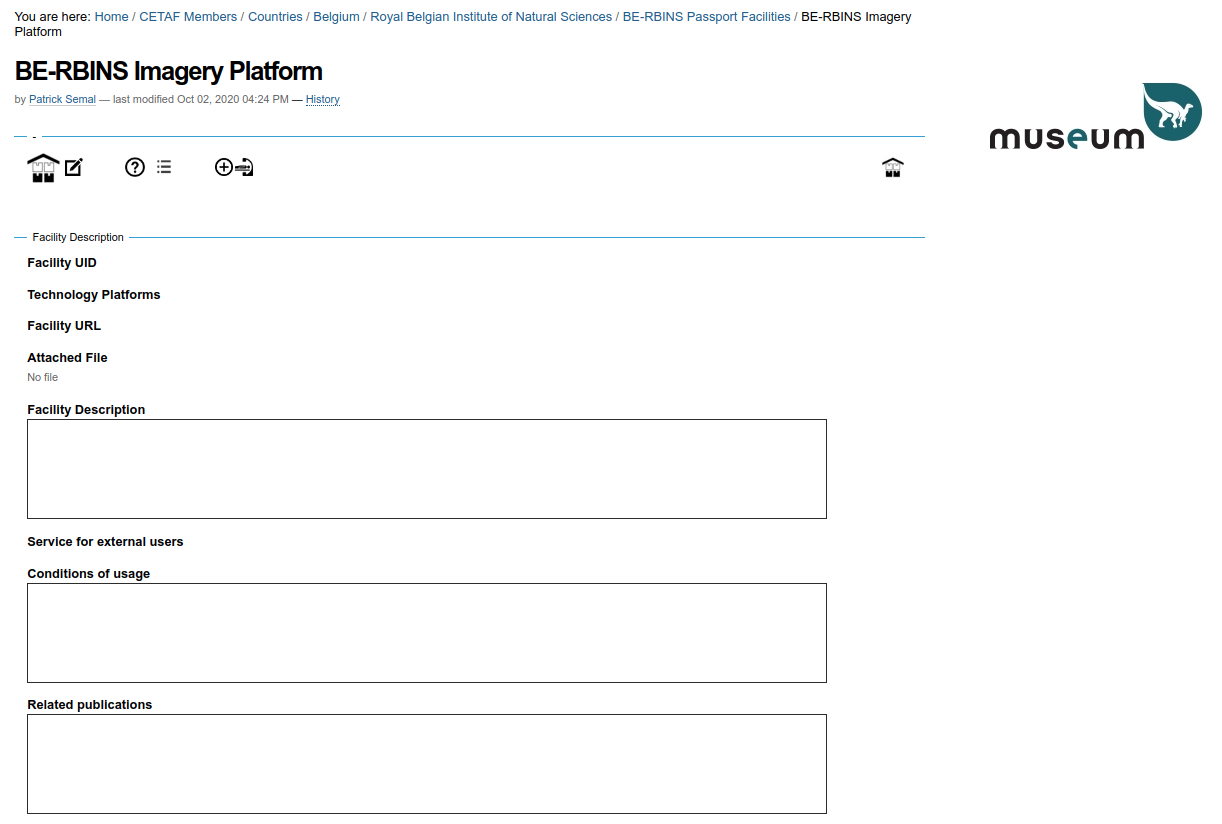This screenshot has height=824, width=1222.
Task: Click inside Facility Description text box
Action: (x=427, y=469)
